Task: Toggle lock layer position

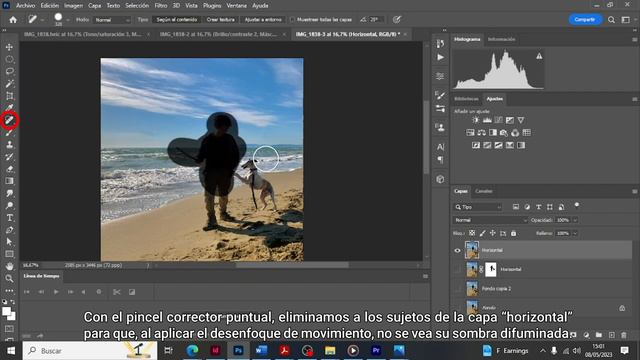Action: click(x=493, y=233)
